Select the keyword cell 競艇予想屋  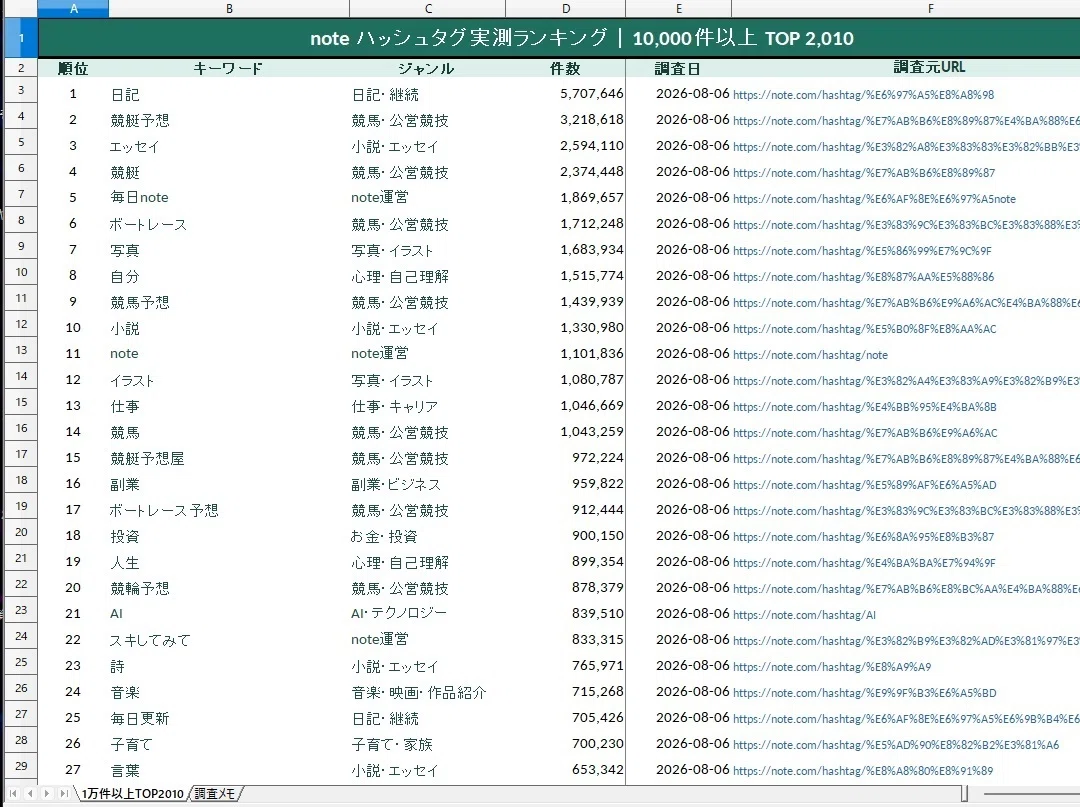pos(147,459)
